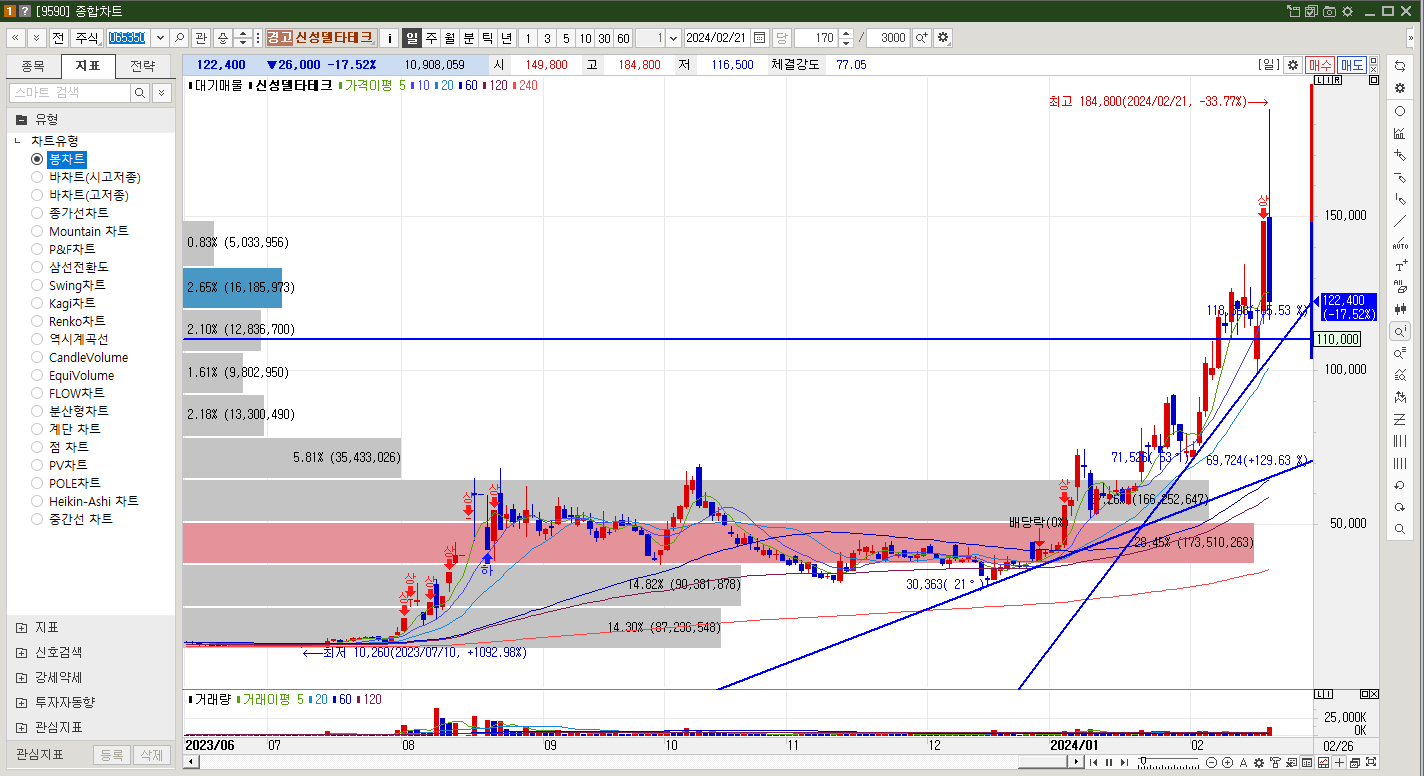
Task: Click the stock info i icon
Action: pos(390,38)
